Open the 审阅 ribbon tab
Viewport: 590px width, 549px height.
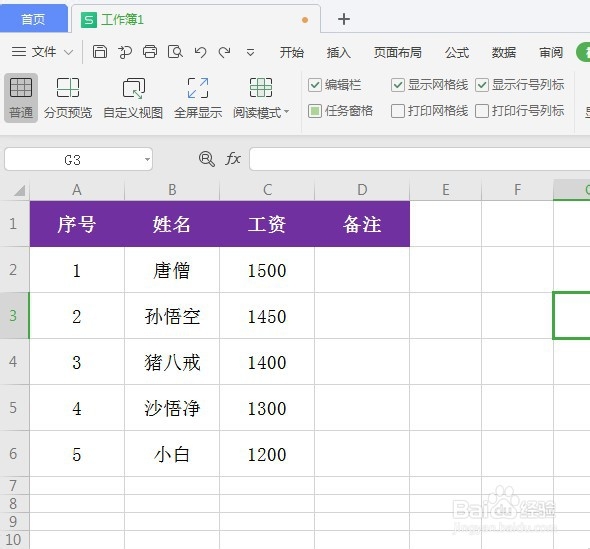tap(551, 52)
